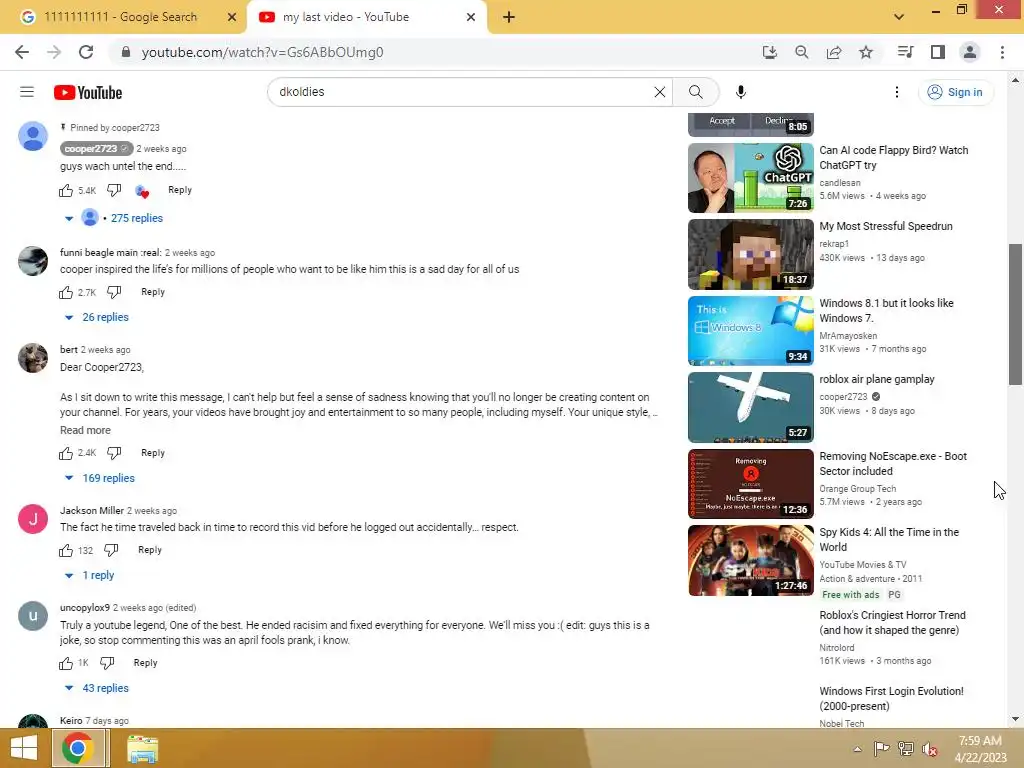
Task: Bookmark this page with the star icon
Action: pyautogui.click(x=866, y=52)
